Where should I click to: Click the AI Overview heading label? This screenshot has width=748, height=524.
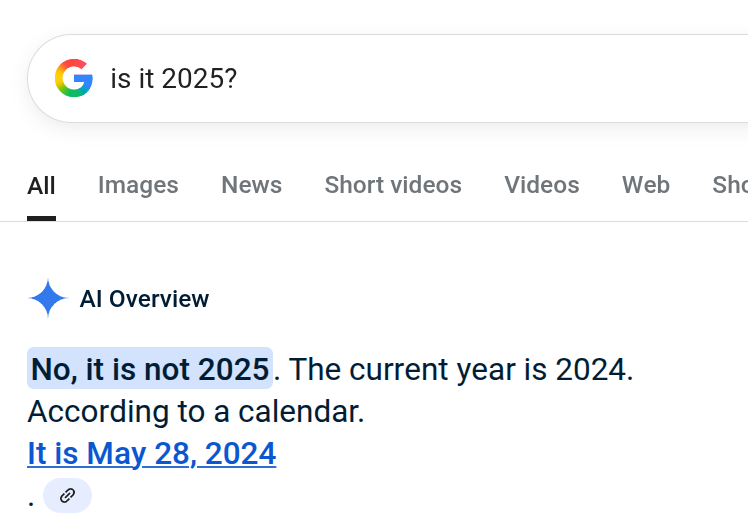click(144, 299)
